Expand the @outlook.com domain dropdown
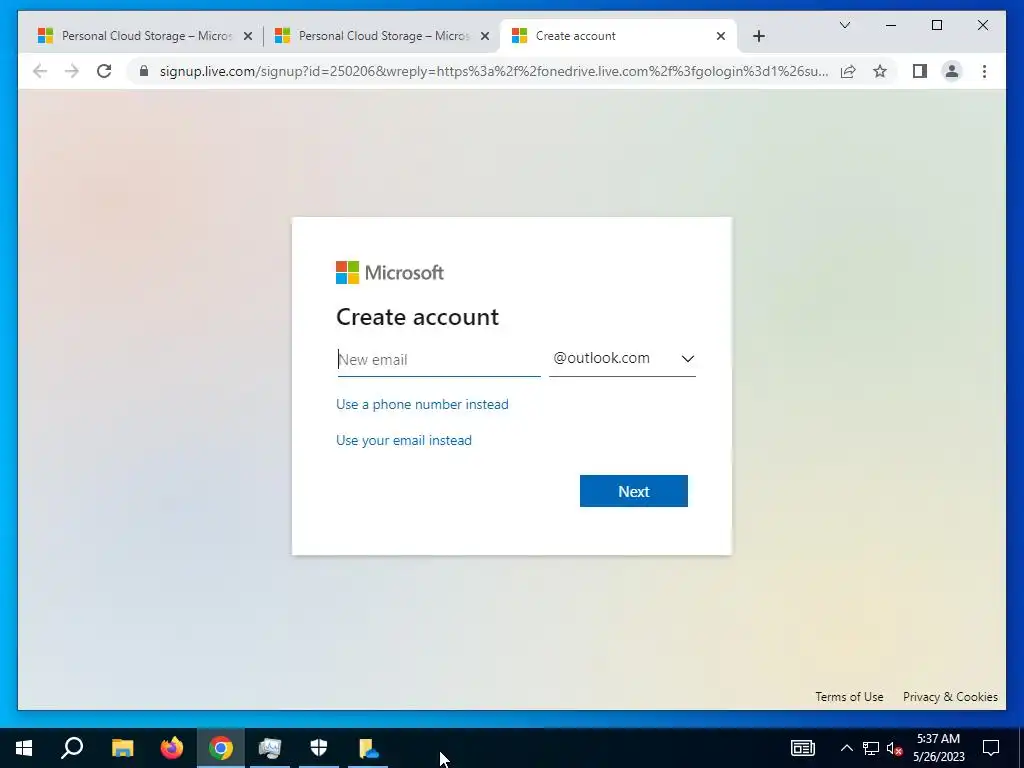The width and height of the screenshot is (1024, 768). point(622,359)
